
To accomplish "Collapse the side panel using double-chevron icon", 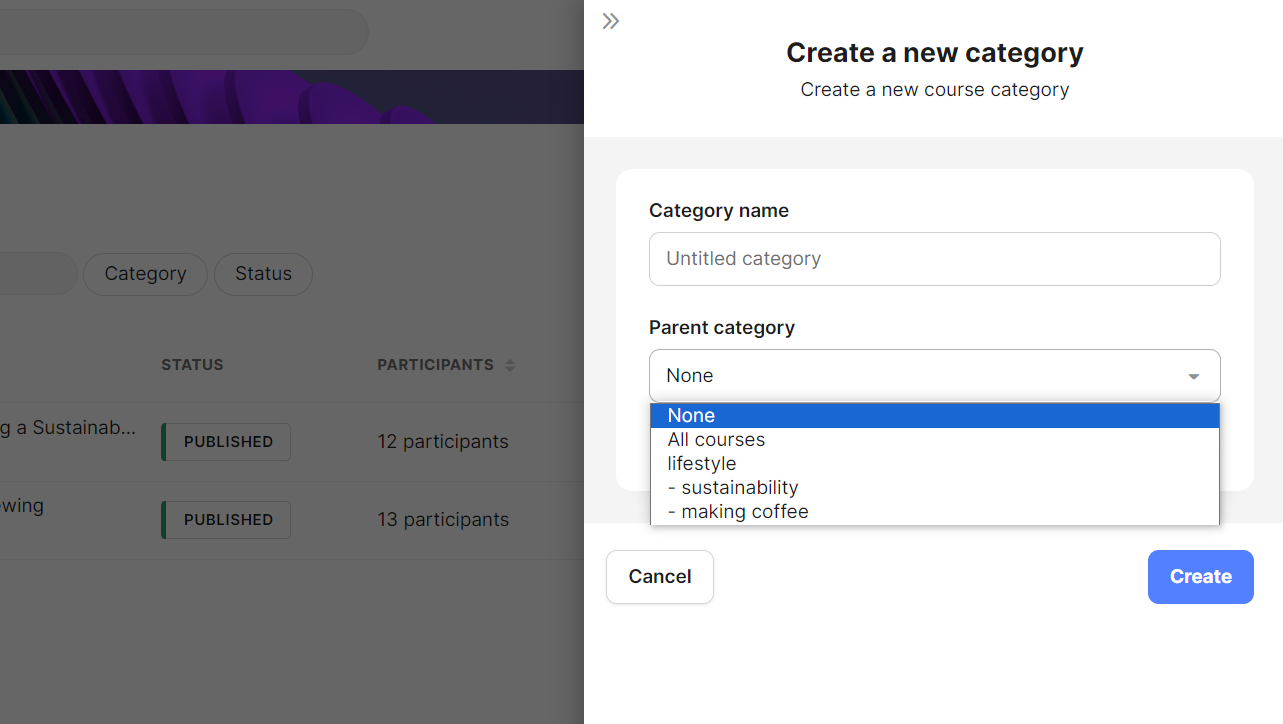I will pos(610,21).
